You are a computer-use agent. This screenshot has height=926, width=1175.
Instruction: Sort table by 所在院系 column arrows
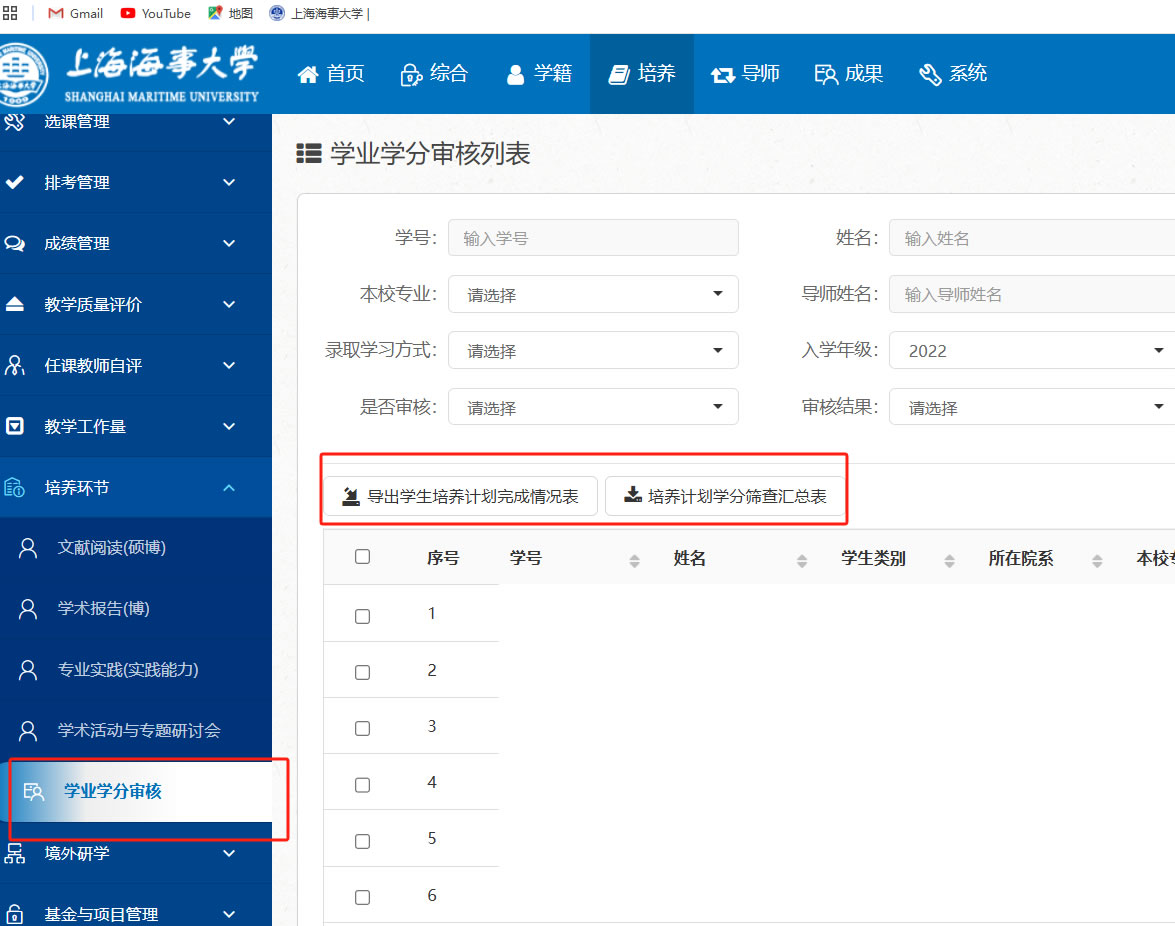pos(1097,560)
